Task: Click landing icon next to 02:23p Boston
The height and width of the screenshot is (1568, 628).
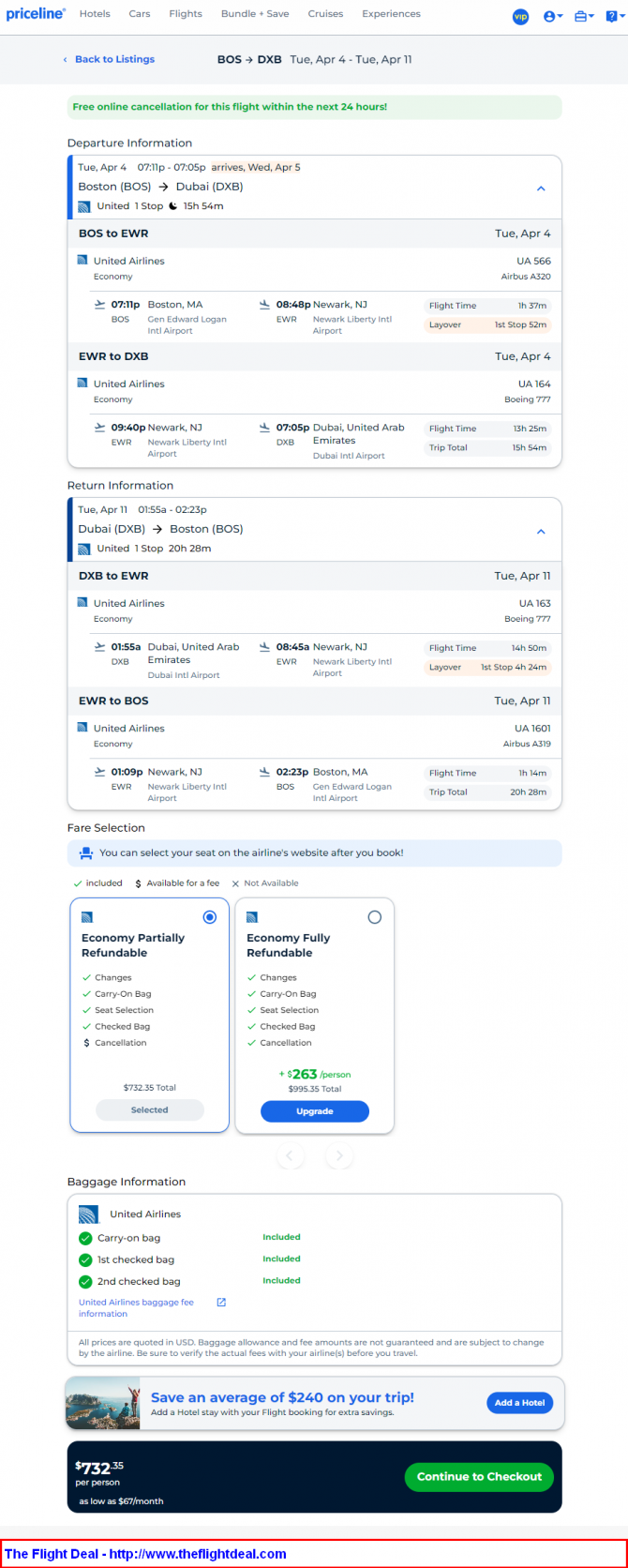Action: click(x=265, y=773)
